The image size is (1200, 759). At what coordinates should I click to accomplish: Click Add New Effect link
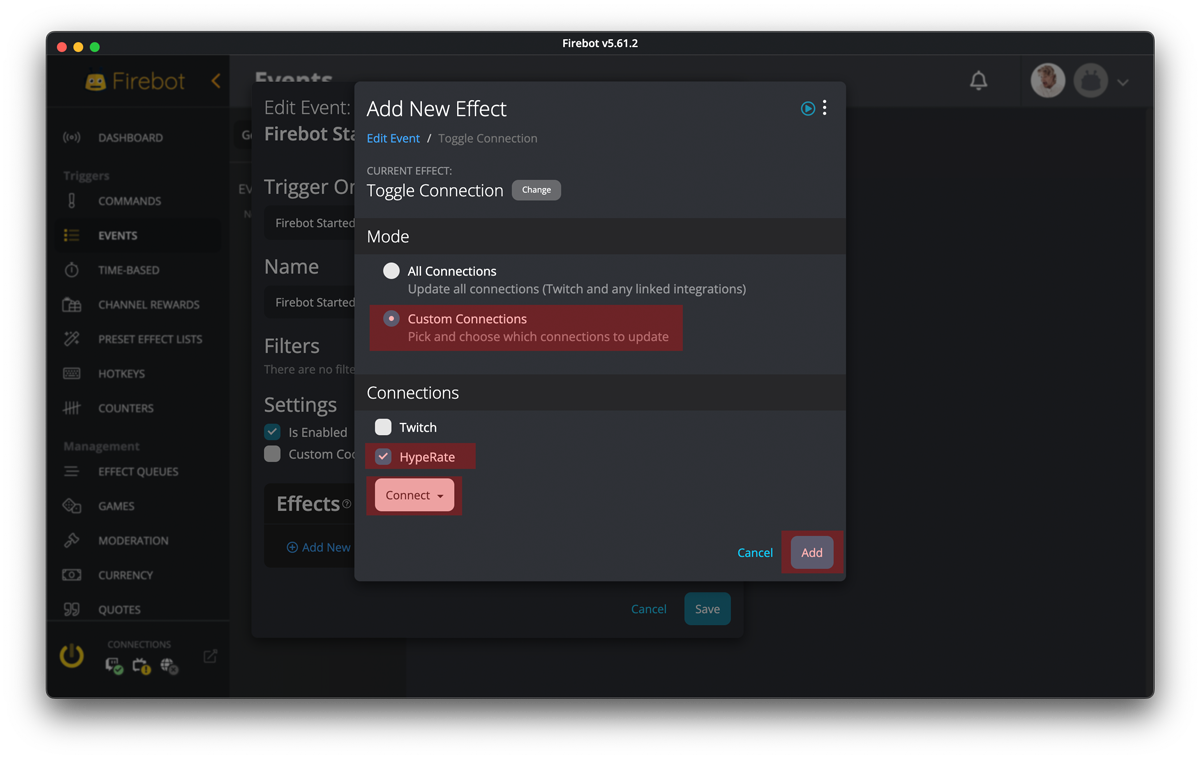pyautogui.click(x=319, y=547)
